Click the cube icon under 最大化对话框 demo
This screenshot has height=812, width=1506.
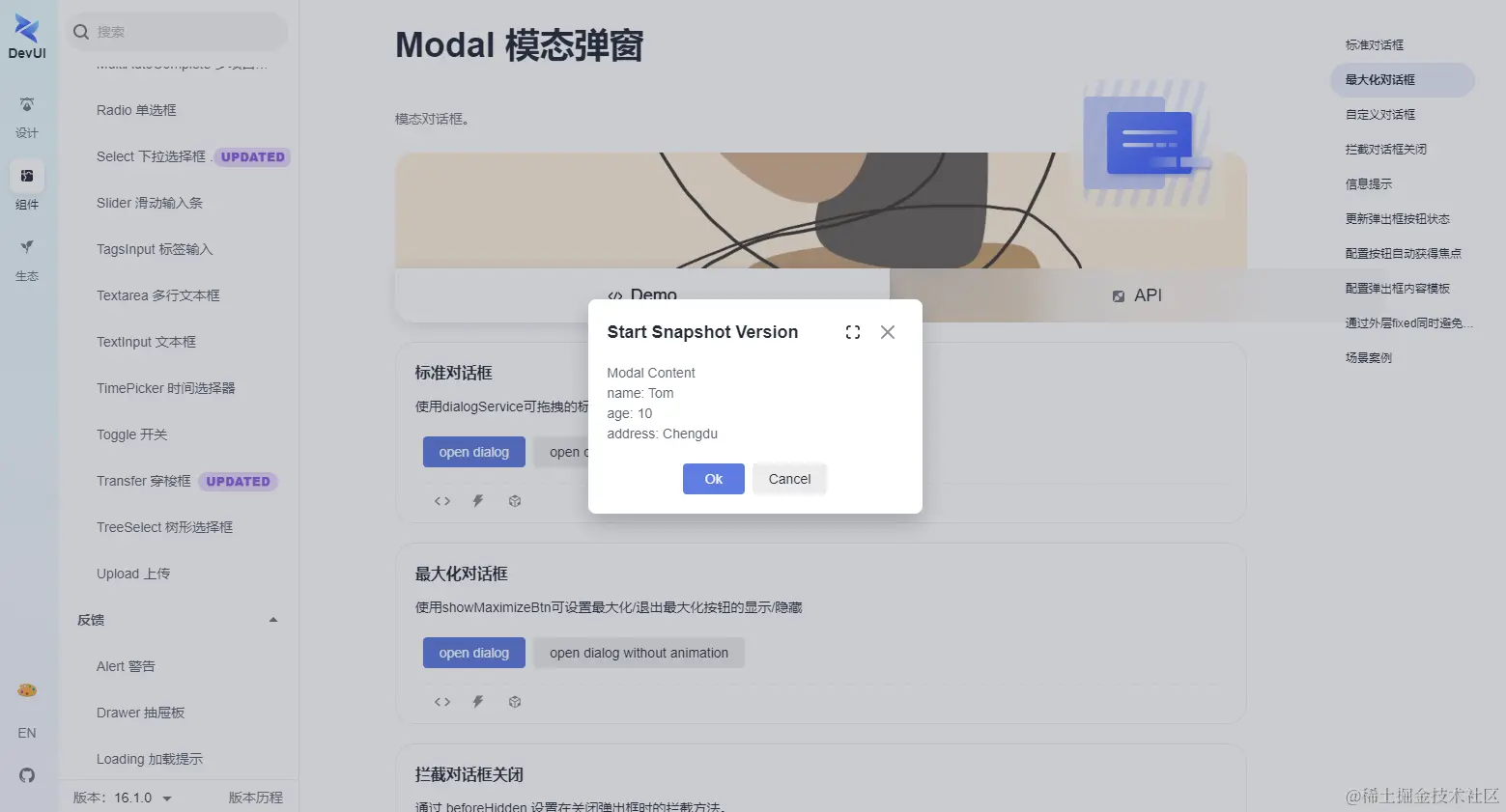pos(515,702)
